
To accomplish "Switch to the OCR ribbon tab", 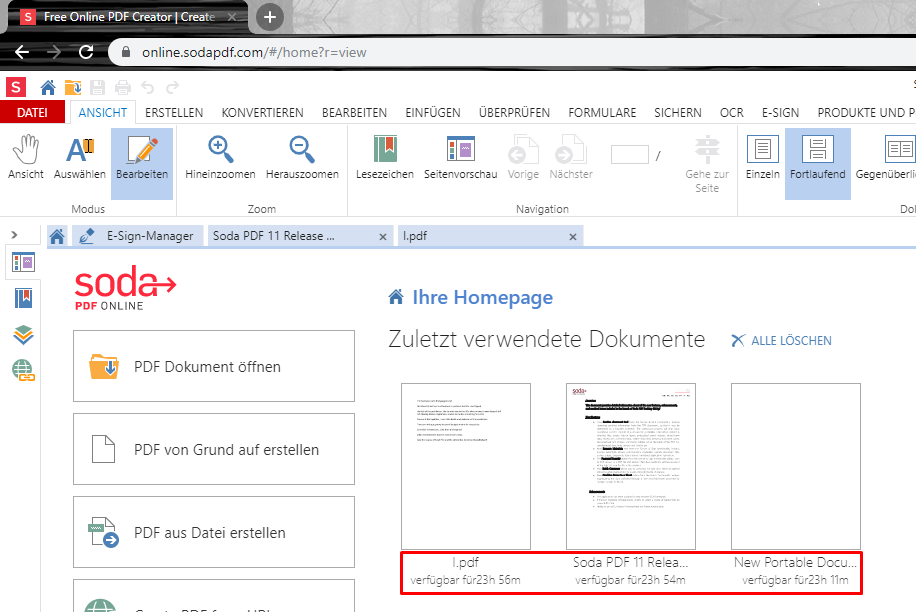I will (x=731, y=112).
